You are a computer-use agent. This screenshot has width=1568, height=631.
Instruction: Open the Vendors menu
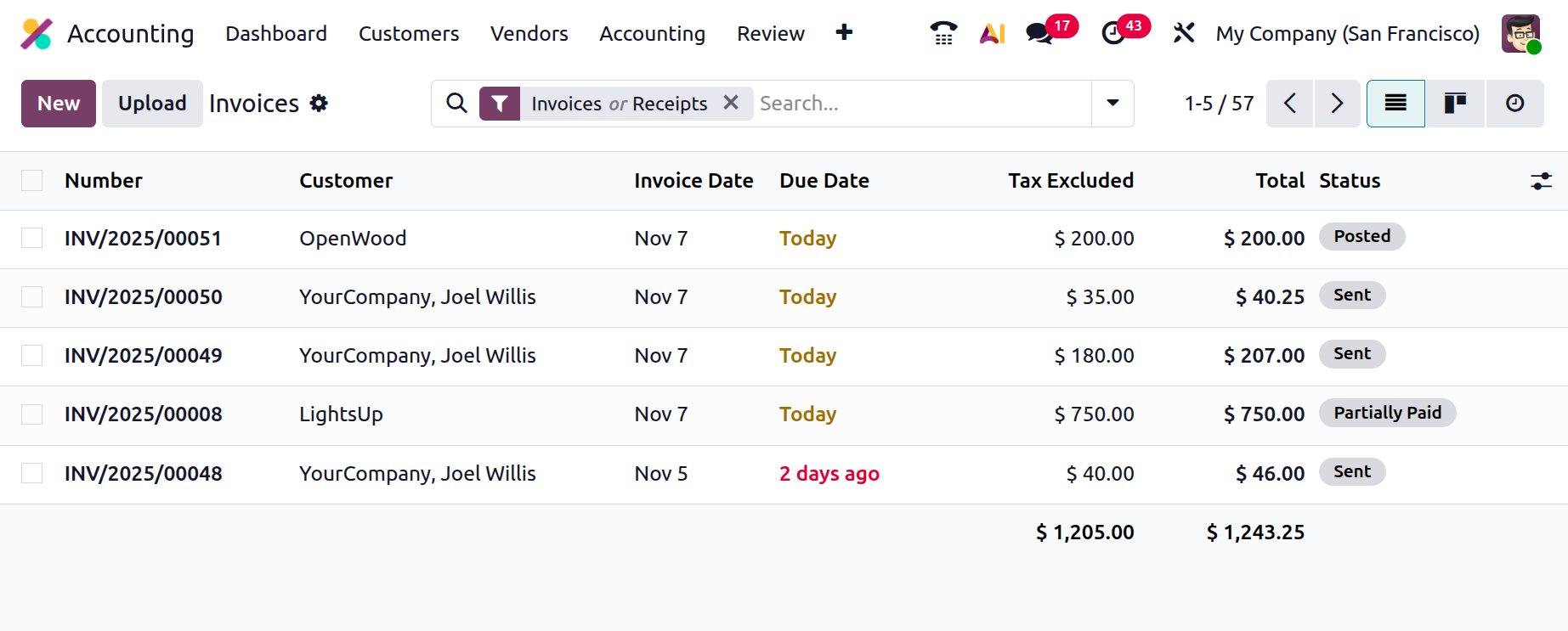[529, 33]
